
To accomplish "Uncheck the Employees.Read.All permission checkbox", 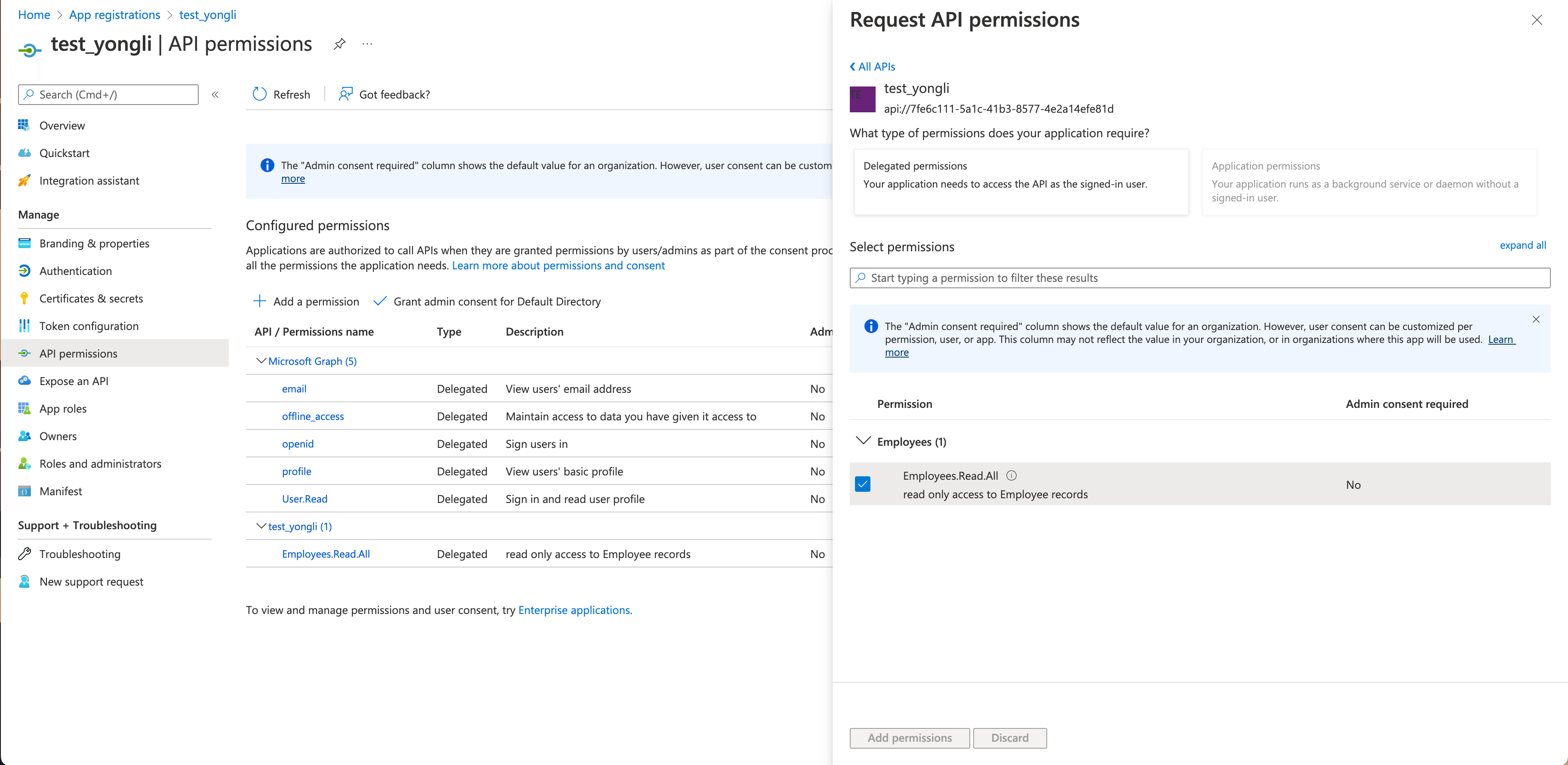I will (863, 484).
